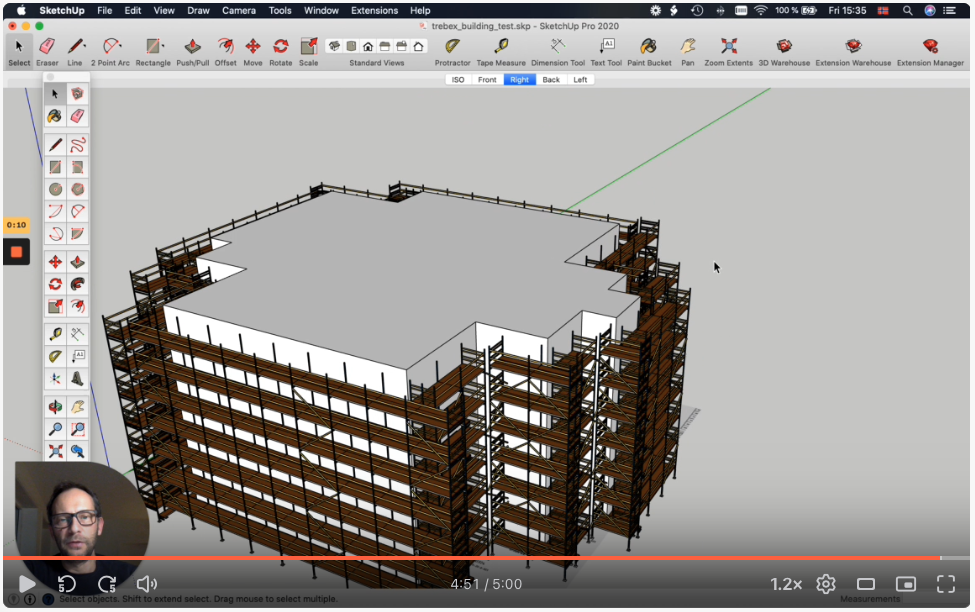
Task: Select the Zoom Window tool in floating palette
Action: (77, 429)
